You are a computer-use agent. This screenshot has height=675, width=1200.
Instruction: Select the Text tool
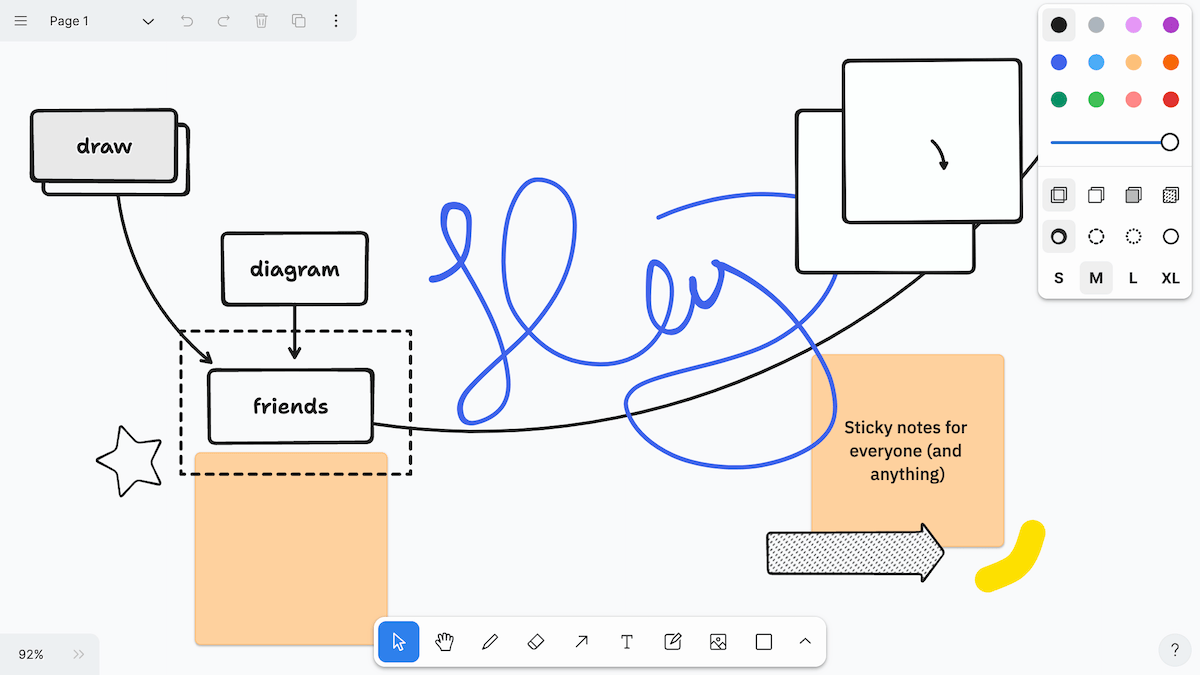[627, 642]
